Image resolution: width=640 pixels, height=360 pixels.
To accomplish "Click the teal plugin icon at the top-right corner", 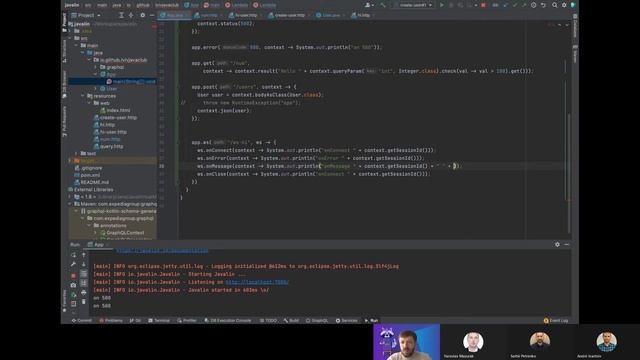I will tap(573, 5).
